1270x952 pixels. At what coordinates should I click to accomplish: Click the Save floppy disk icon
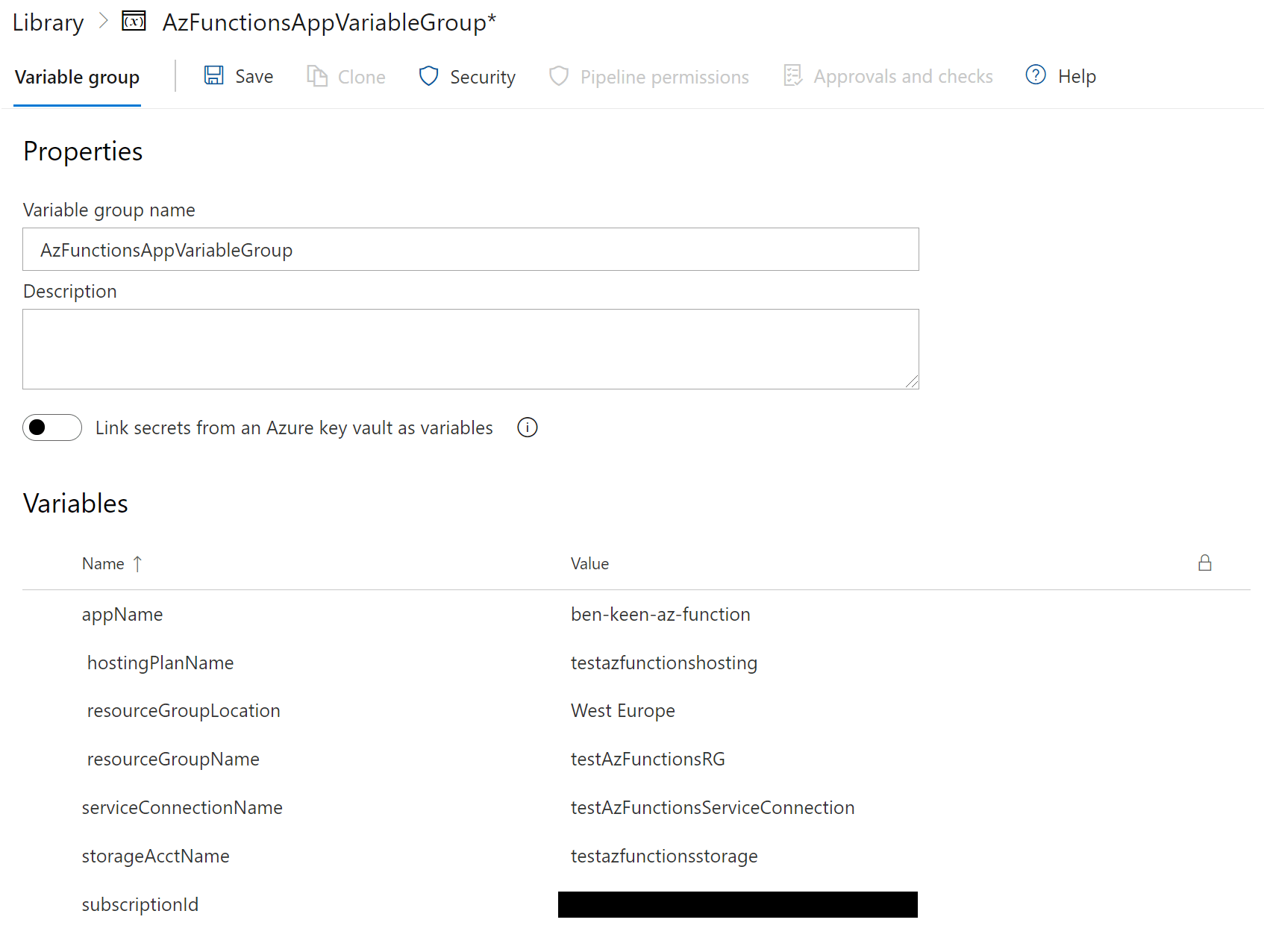click(x=214, y=75)
